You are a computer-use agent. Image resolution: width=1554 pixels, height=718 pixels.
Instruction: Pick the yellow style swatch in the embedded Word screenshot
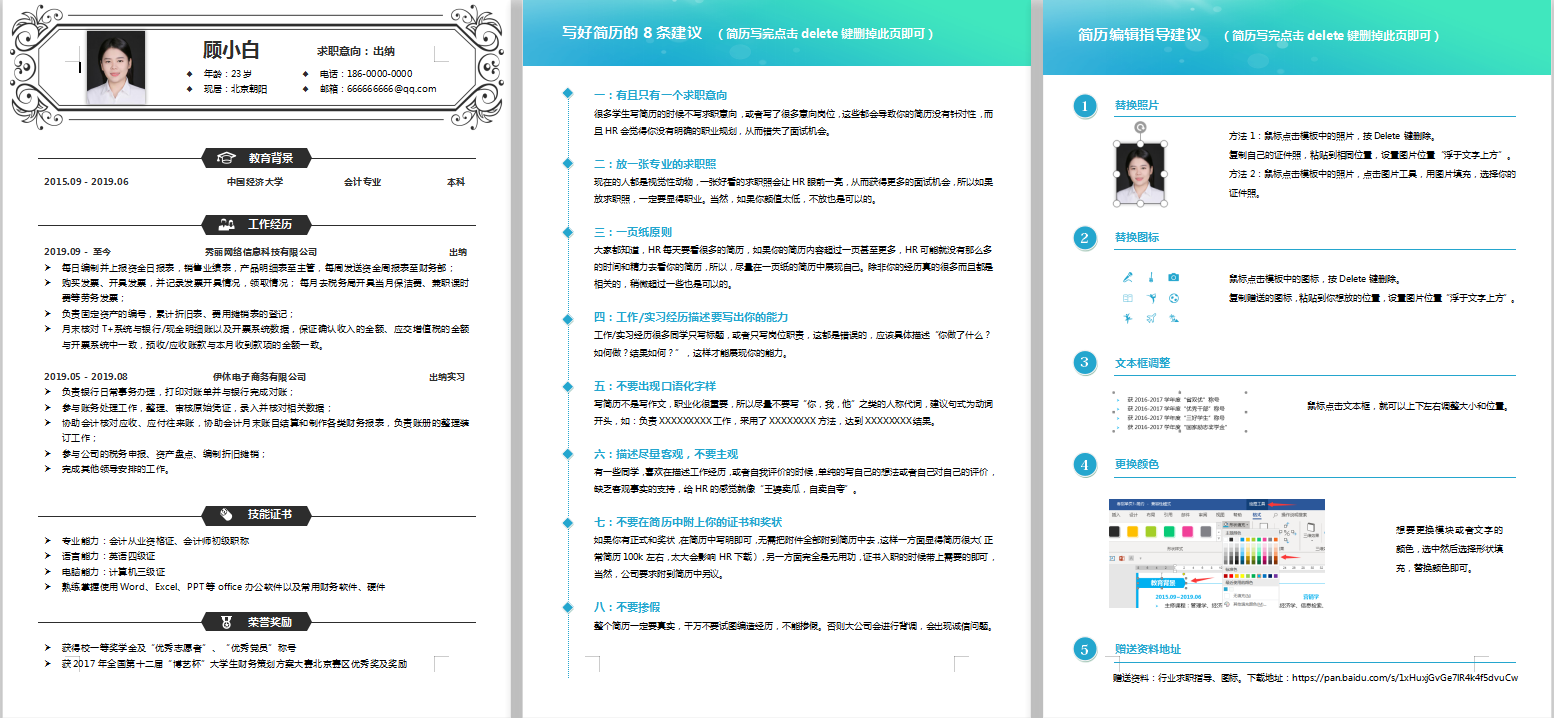[1135, 530]
